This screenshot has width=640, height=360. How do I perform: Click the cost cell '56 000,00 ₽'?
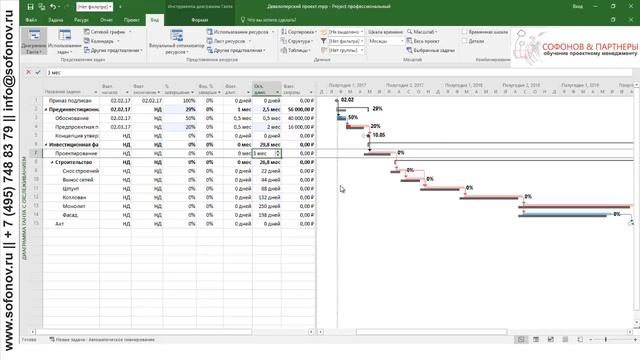pyautogui.click(x=298, y=109)
